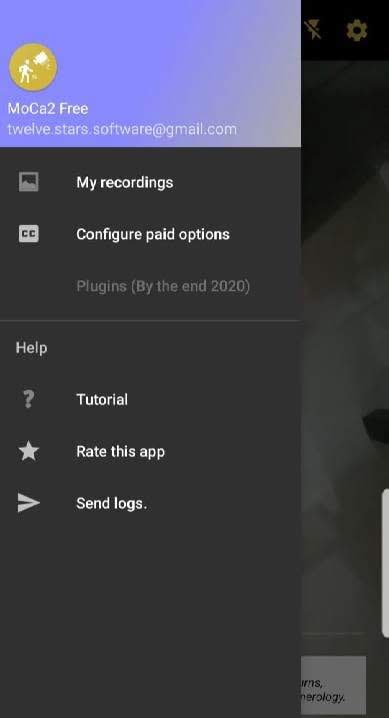Select Send logs. entry
This screenshot has width=389, height=718.
click(x=150, y=503)
